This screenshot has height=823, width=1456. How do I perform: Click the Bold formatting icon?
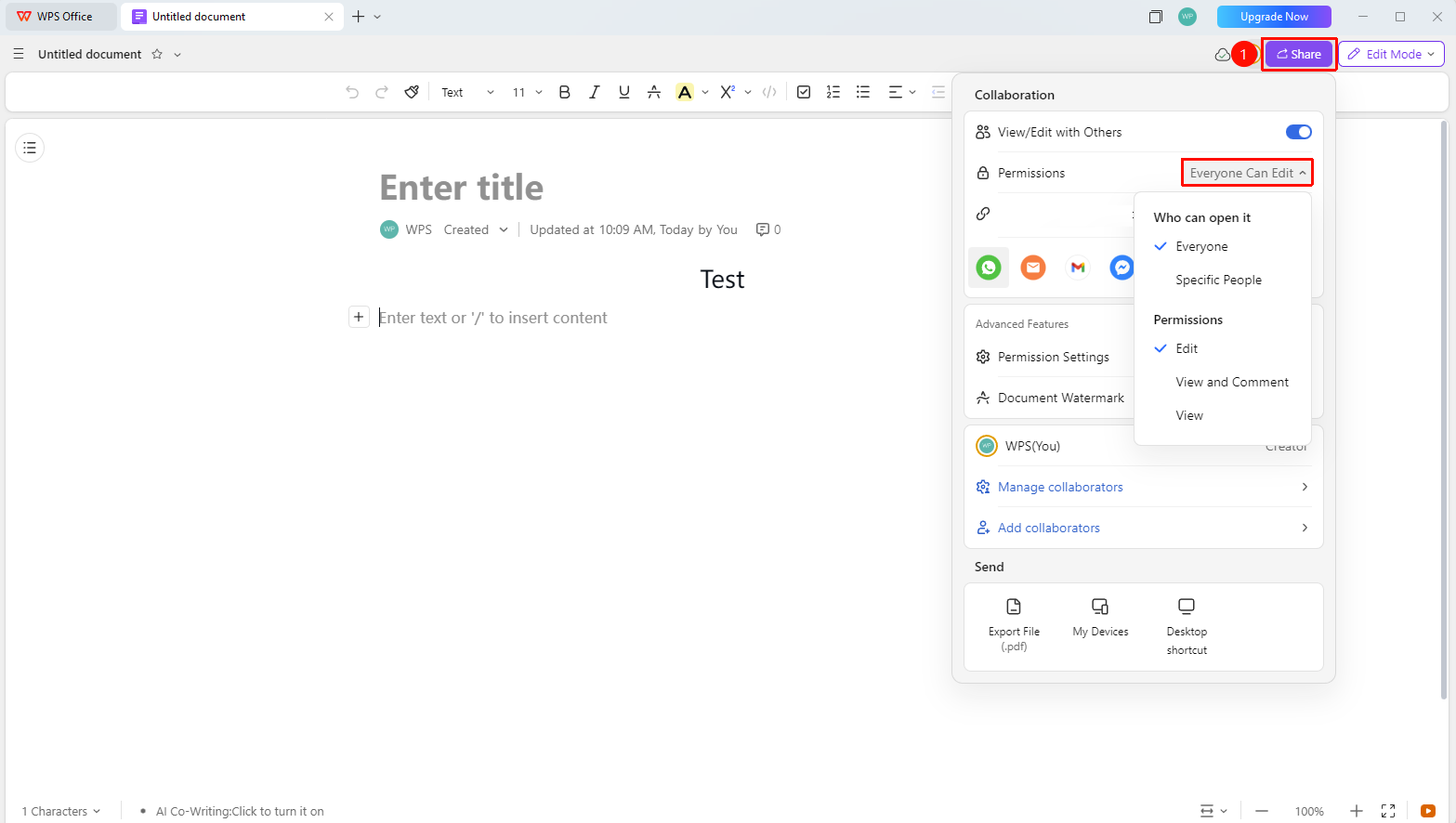(564, 92)
